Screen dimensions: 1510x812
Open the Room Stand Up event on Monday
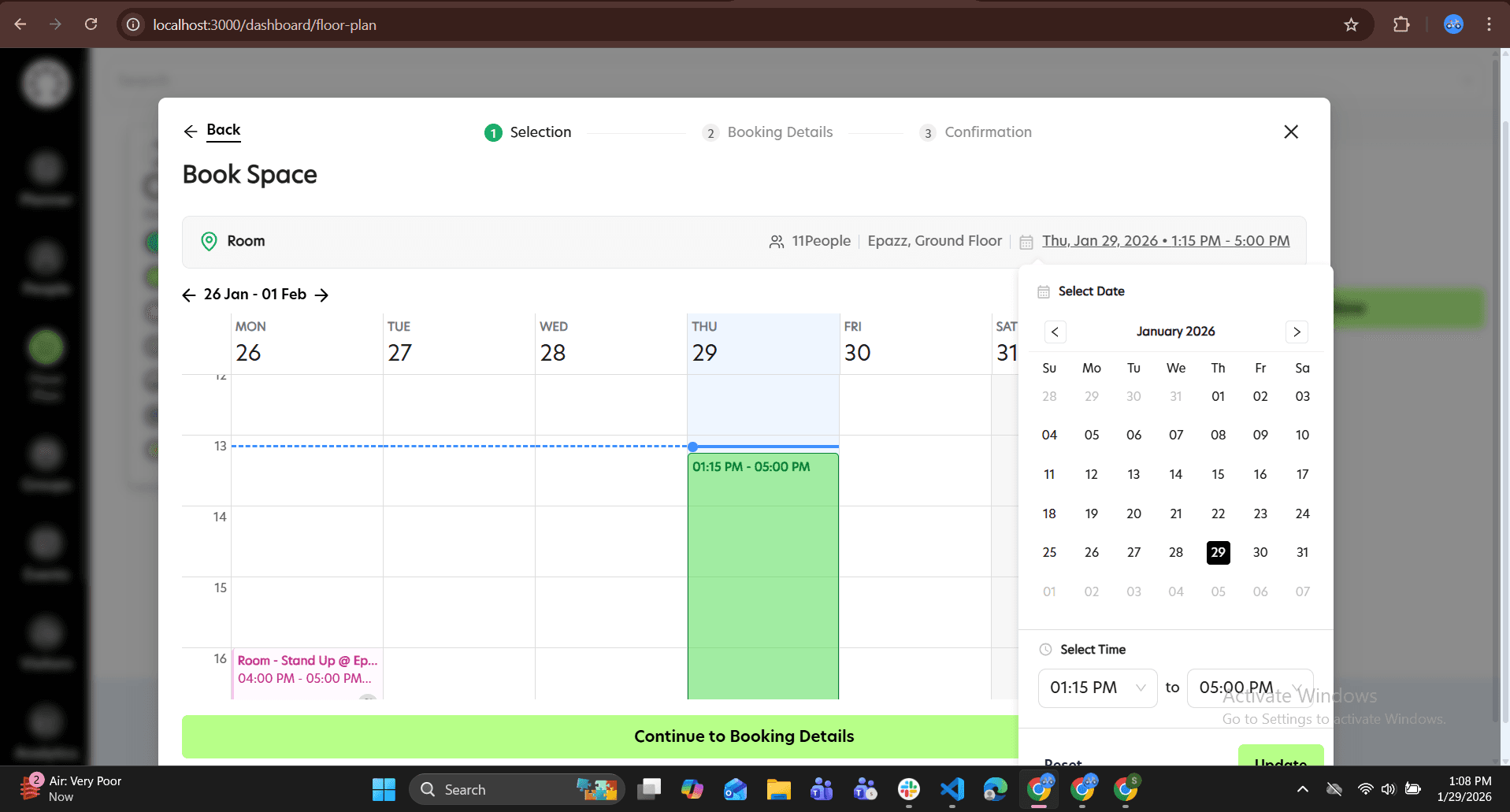click(x=307, y=669)
